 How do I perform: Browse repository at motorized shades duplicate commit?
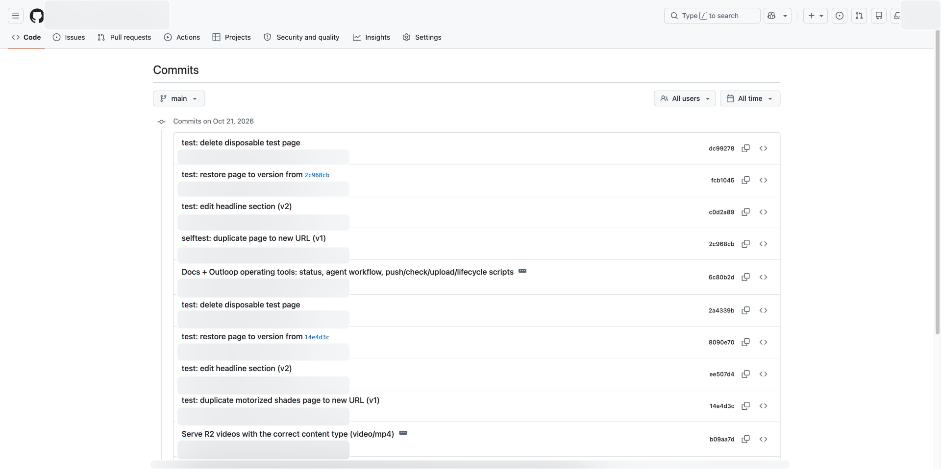tap(763, 405)
